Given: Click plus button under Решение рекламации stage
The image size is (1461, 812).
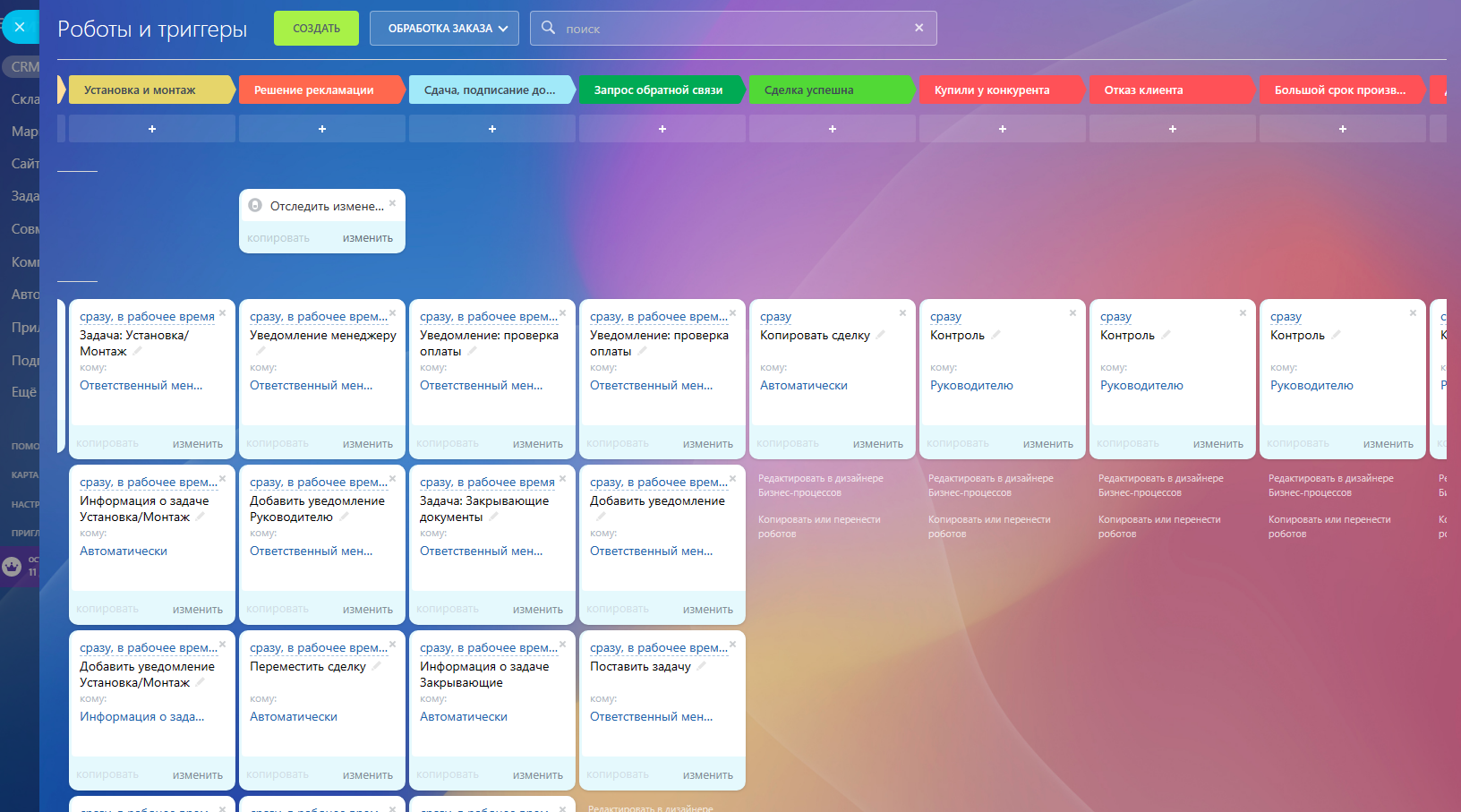Looking at the screenshot, I should pyautogui.click(x=322, y=129).
